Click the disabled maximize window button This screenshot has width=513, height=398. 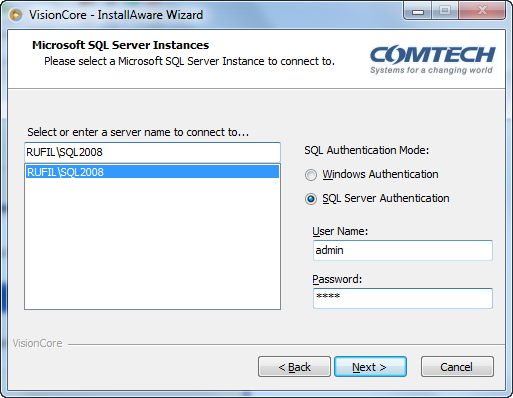[445, 11]
